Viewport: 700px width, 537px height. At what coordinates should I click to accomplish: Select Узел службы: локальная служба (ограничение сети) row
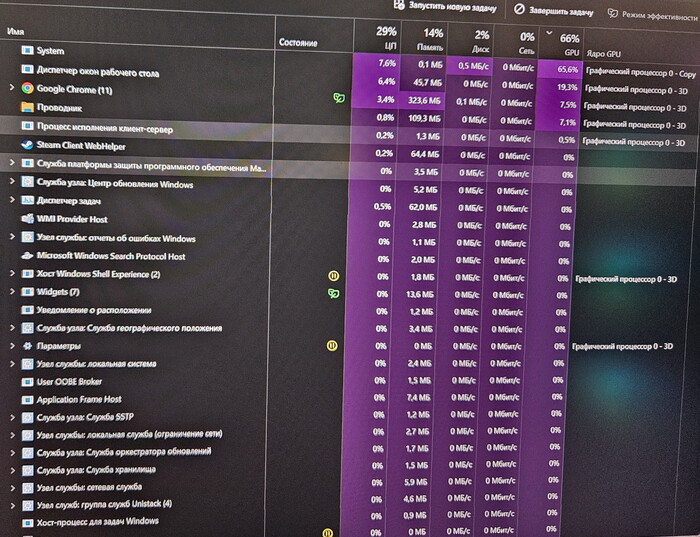click(129, 434)
